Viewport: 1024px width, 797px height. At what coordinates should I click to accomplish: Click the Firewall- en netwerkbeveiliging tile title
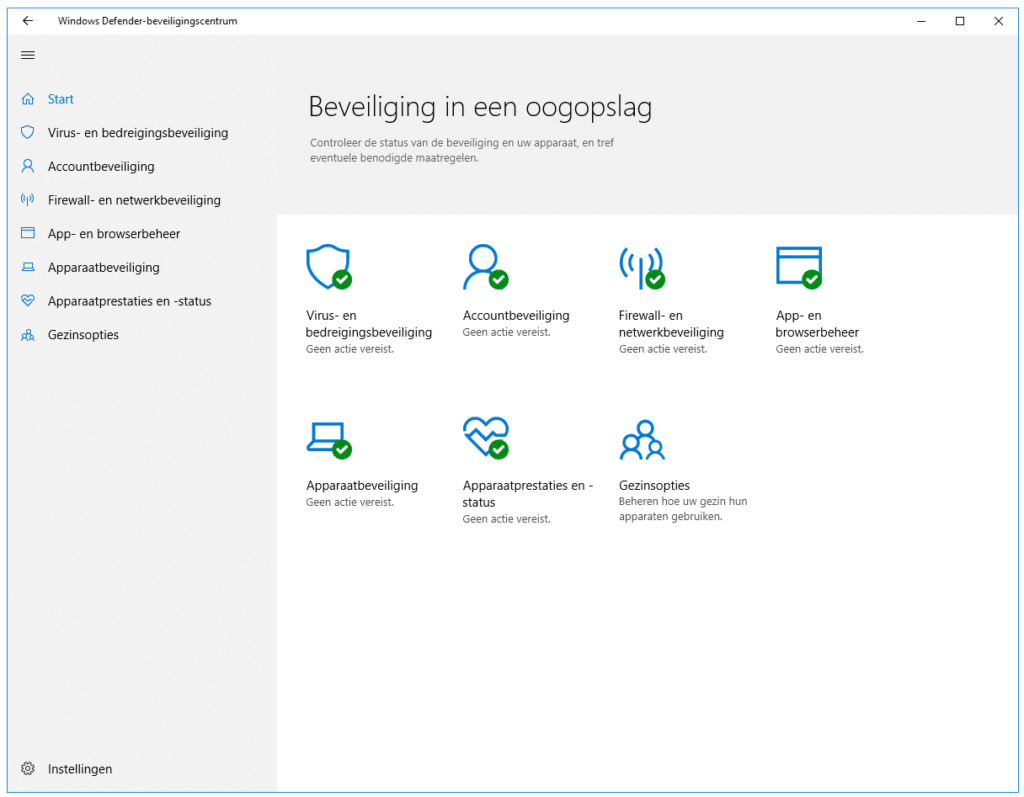[671, 324]
